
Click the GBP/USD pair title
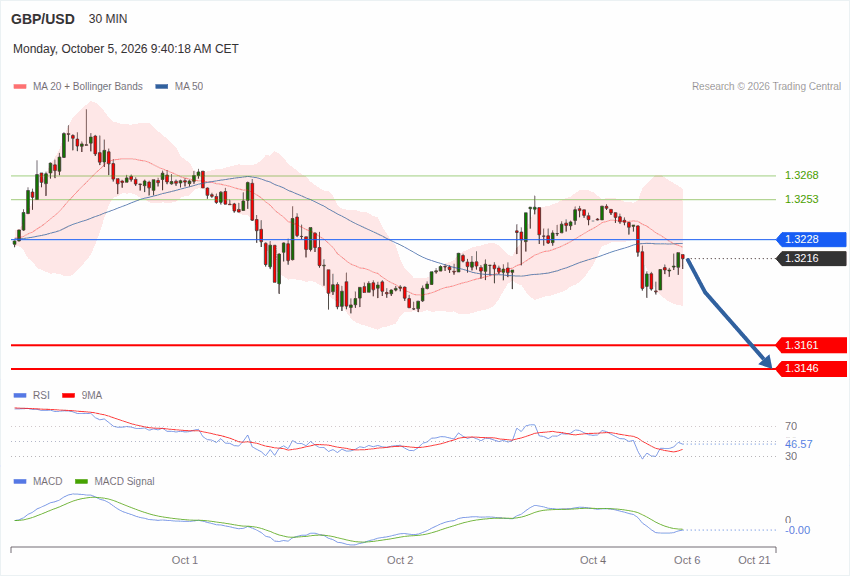point(43,20)
